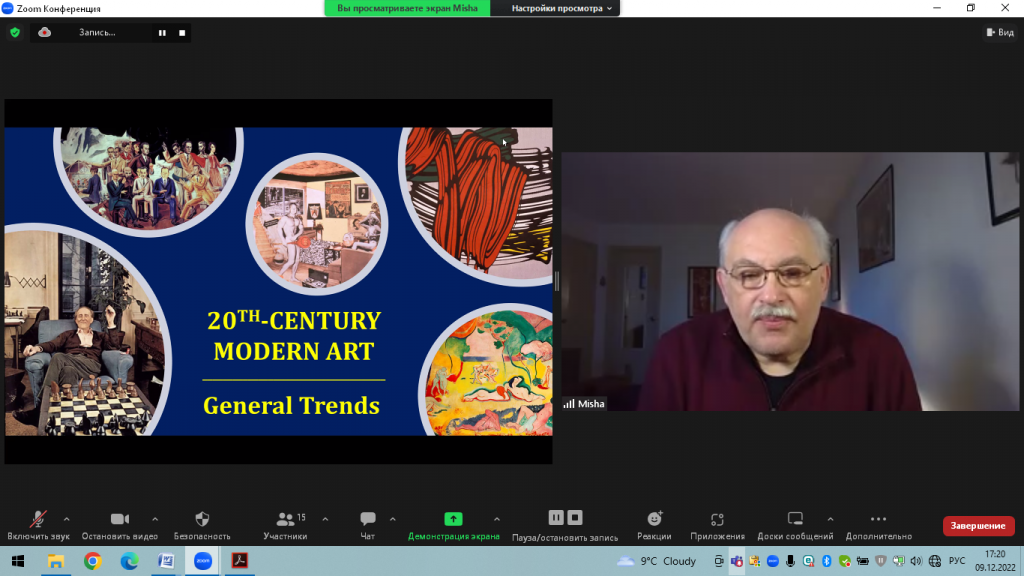Start Демонстрация экрана screen share
This screenshot has height=576, width=1024.
[453, 525]
